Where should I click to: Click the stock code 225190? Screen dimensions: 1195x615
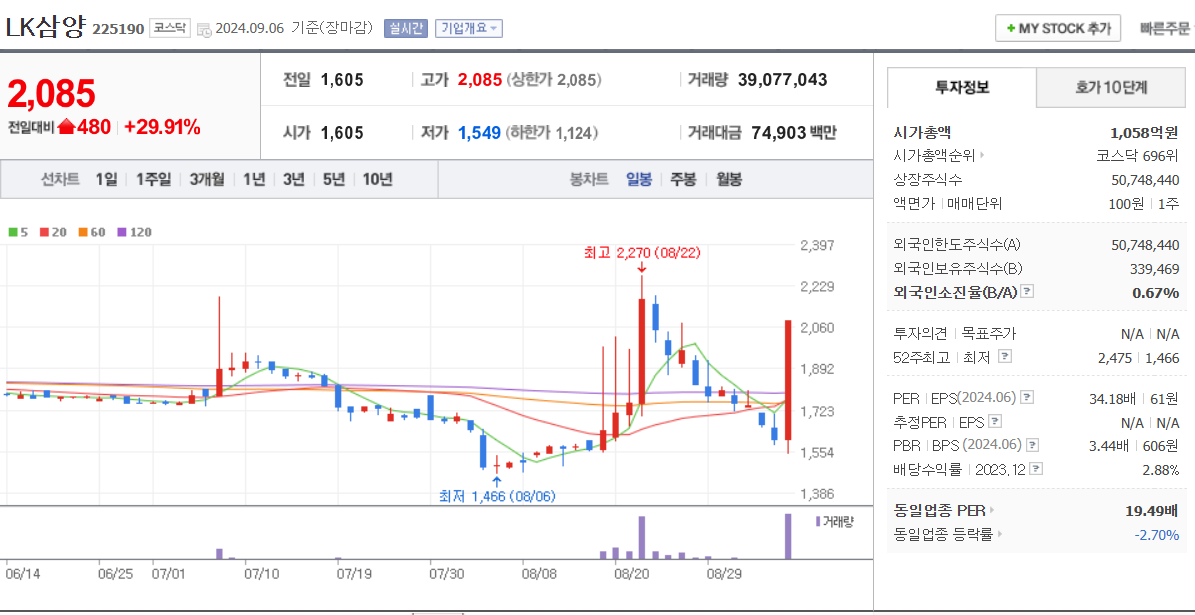coord(118,30)
